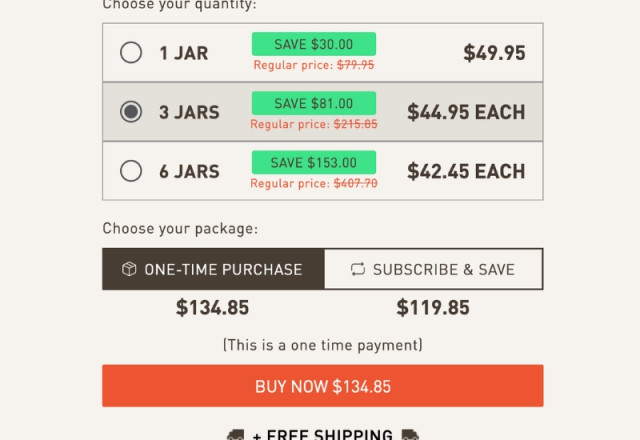Click the box icon on One-Time Purchase

point(129,269)
